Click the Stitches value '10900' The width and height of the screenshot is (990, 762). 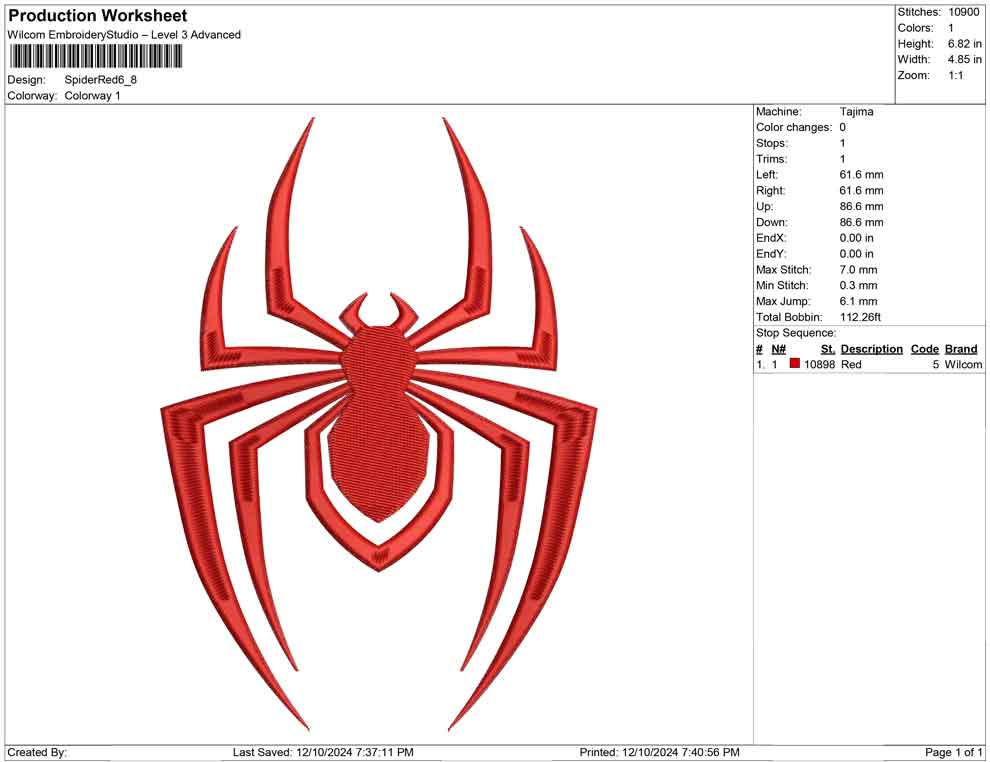coord(963,12)
